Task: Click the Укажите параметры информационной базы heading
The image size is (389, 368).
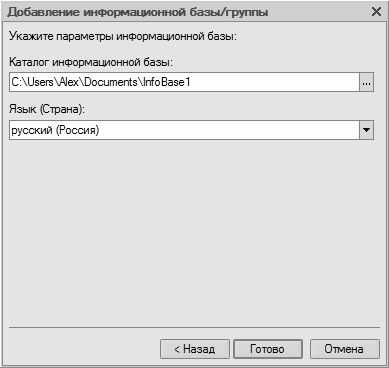Action: click(123, 36)
